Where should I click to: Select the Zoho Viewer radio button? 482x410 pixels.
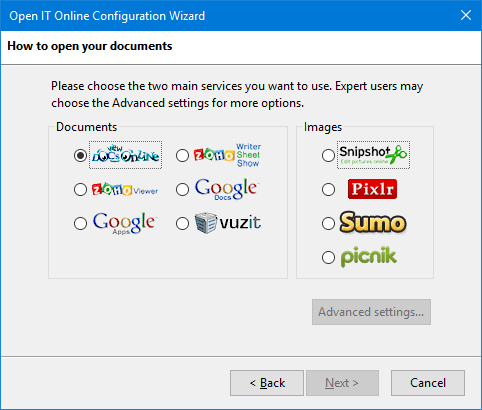click(80, 189)
